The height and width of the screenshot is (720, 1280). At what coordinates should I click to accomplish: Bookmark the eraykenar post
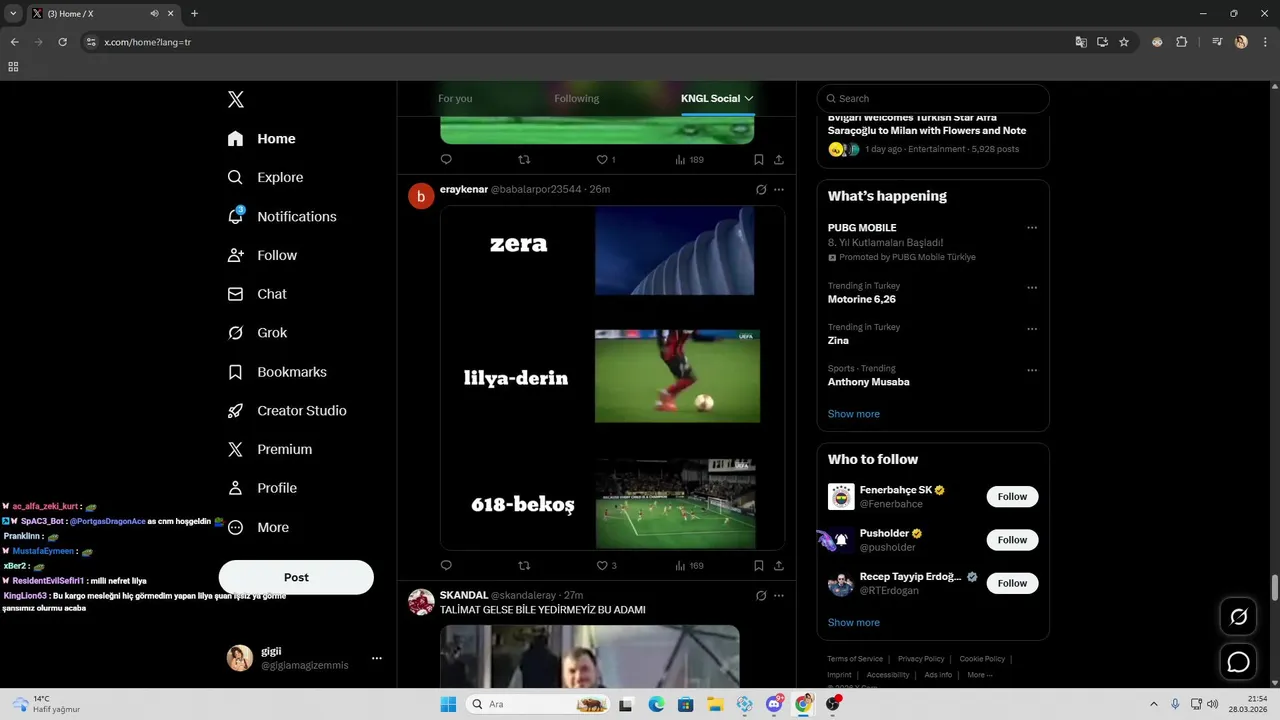click(759, 565)
